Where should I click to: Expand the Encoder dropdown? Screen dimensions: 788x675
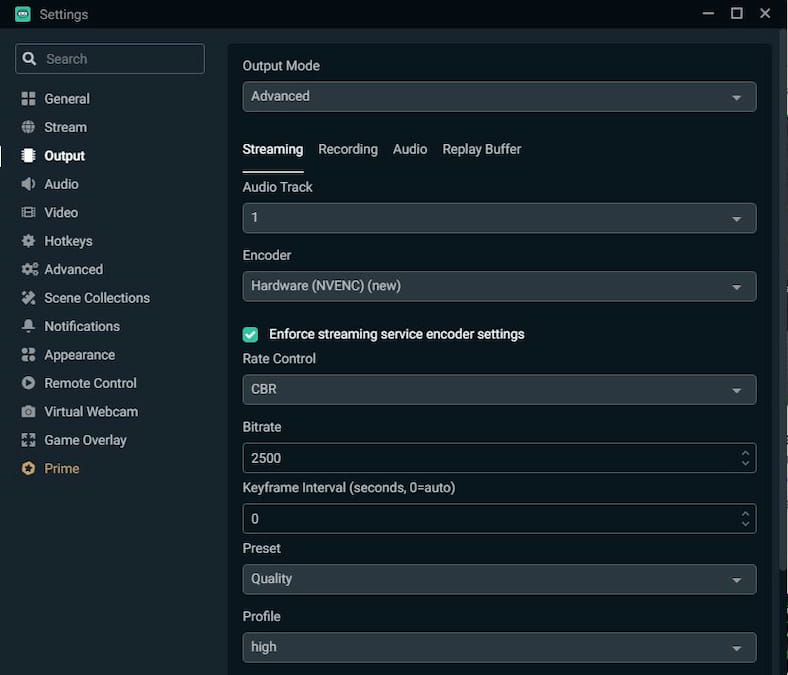[499, 286]
